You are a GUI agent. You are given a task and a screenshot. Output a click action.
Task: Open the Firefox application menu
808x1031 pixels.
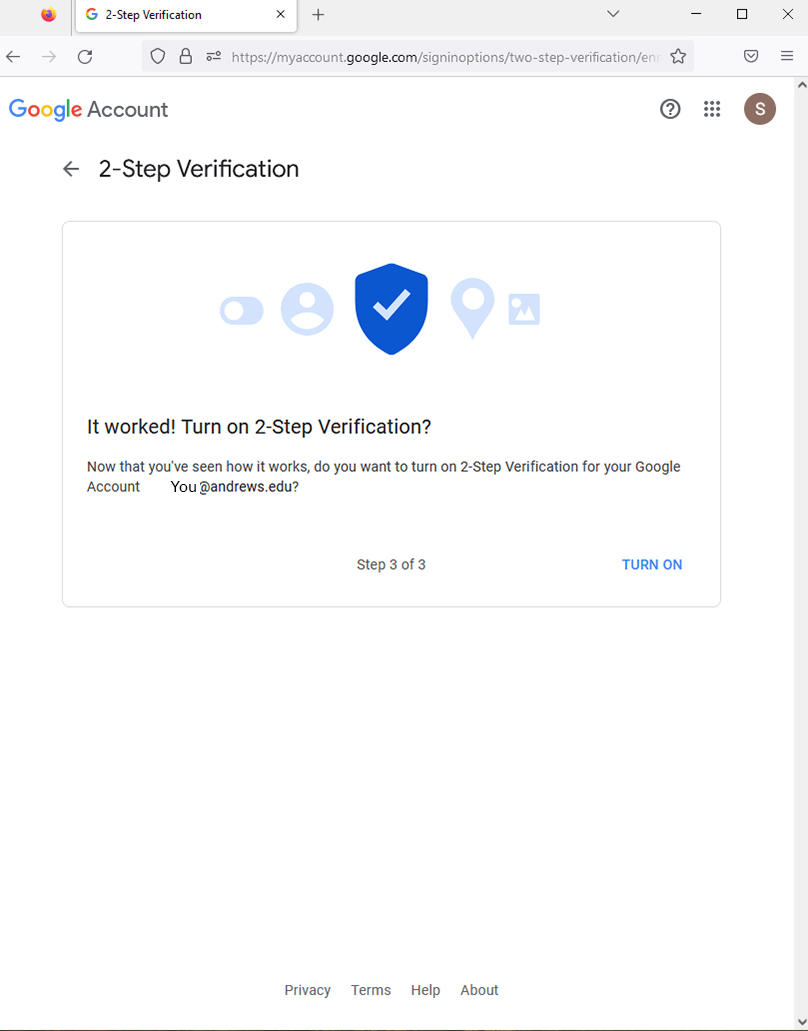pos(789,56)
